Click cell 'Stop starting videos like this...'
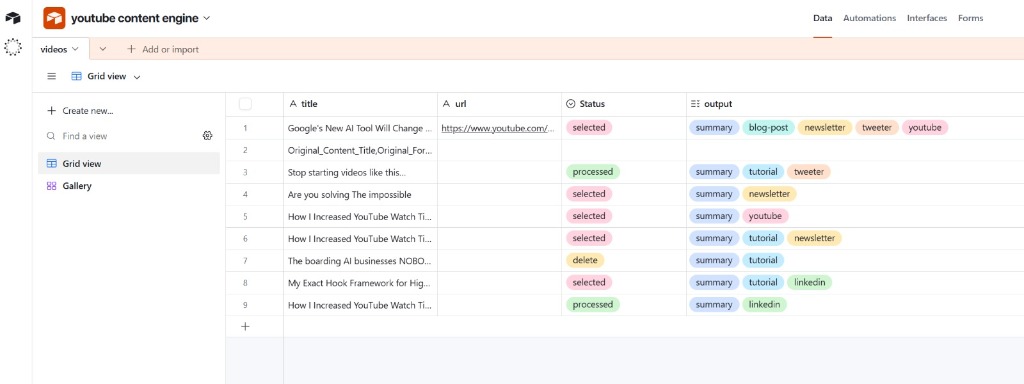The width and height of the screenshot is (1024, 384). tap(360, 172)
